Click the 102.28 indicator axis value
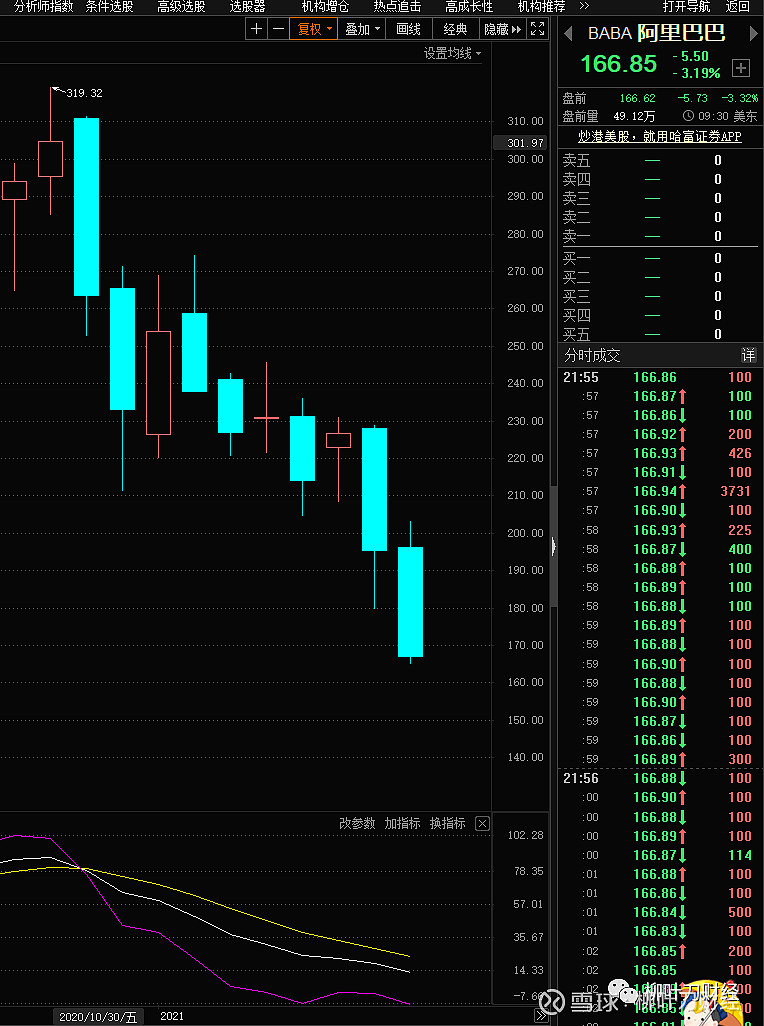Viewport: 764px width, 1026px height. (x=525, y=836)
